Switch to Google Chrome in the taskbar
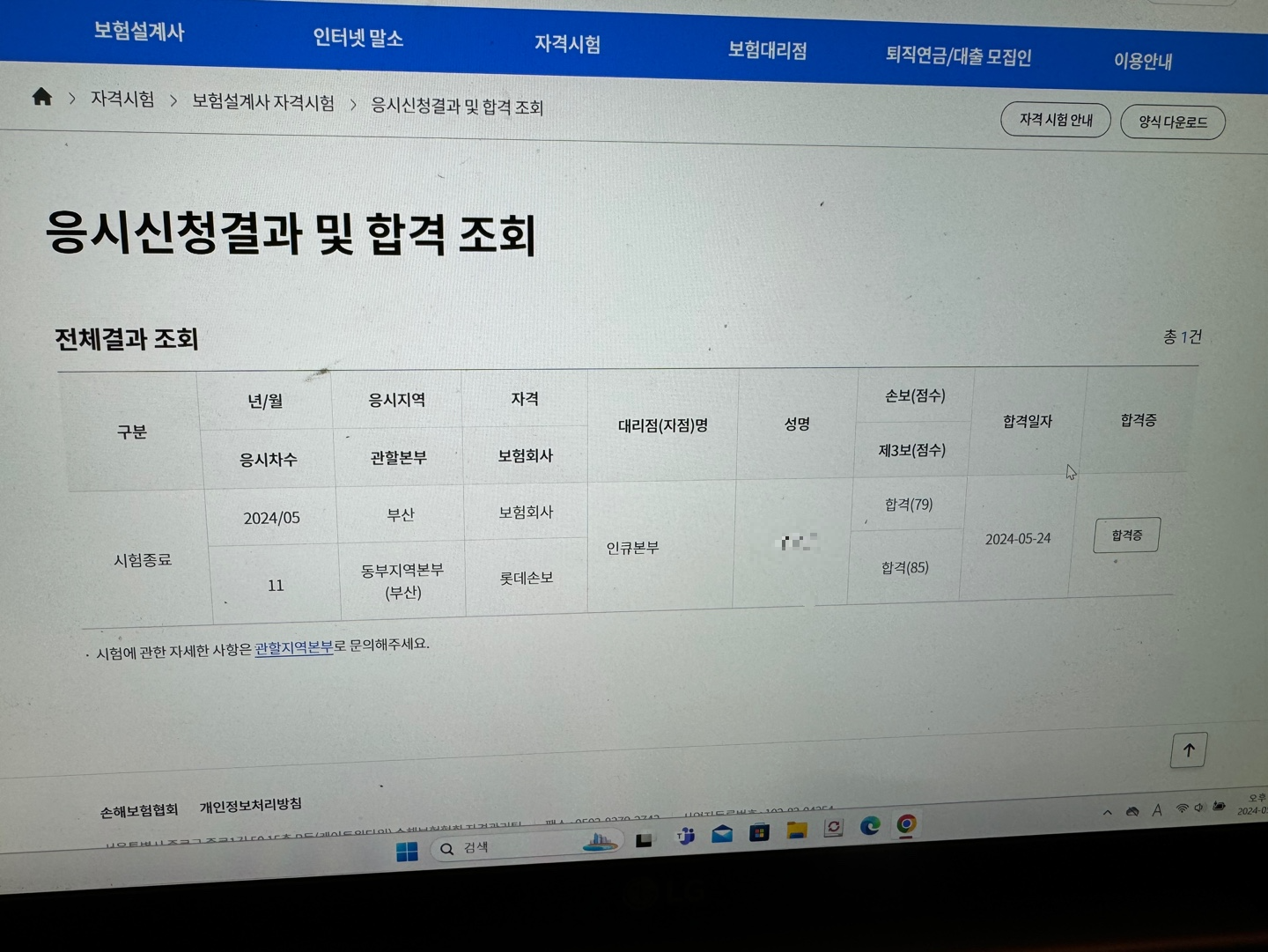 point(906,823)
